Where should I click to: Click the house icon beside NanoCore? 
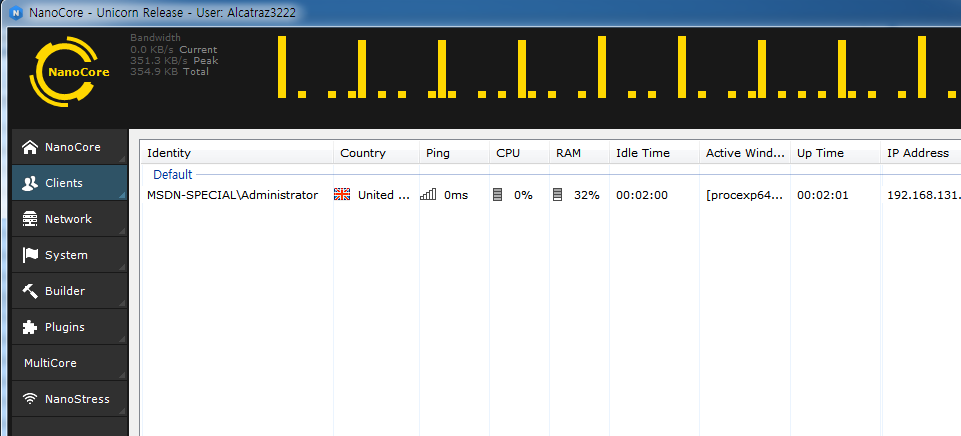pyautogui.click(x=29, y=147)
